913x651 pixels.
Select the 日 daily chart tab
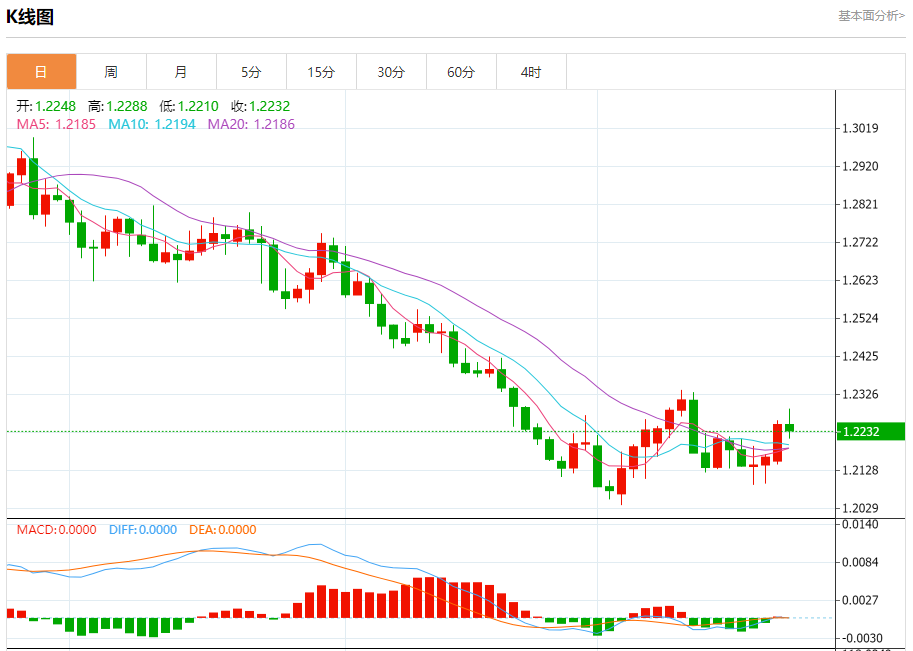click(x=41, y=72)
